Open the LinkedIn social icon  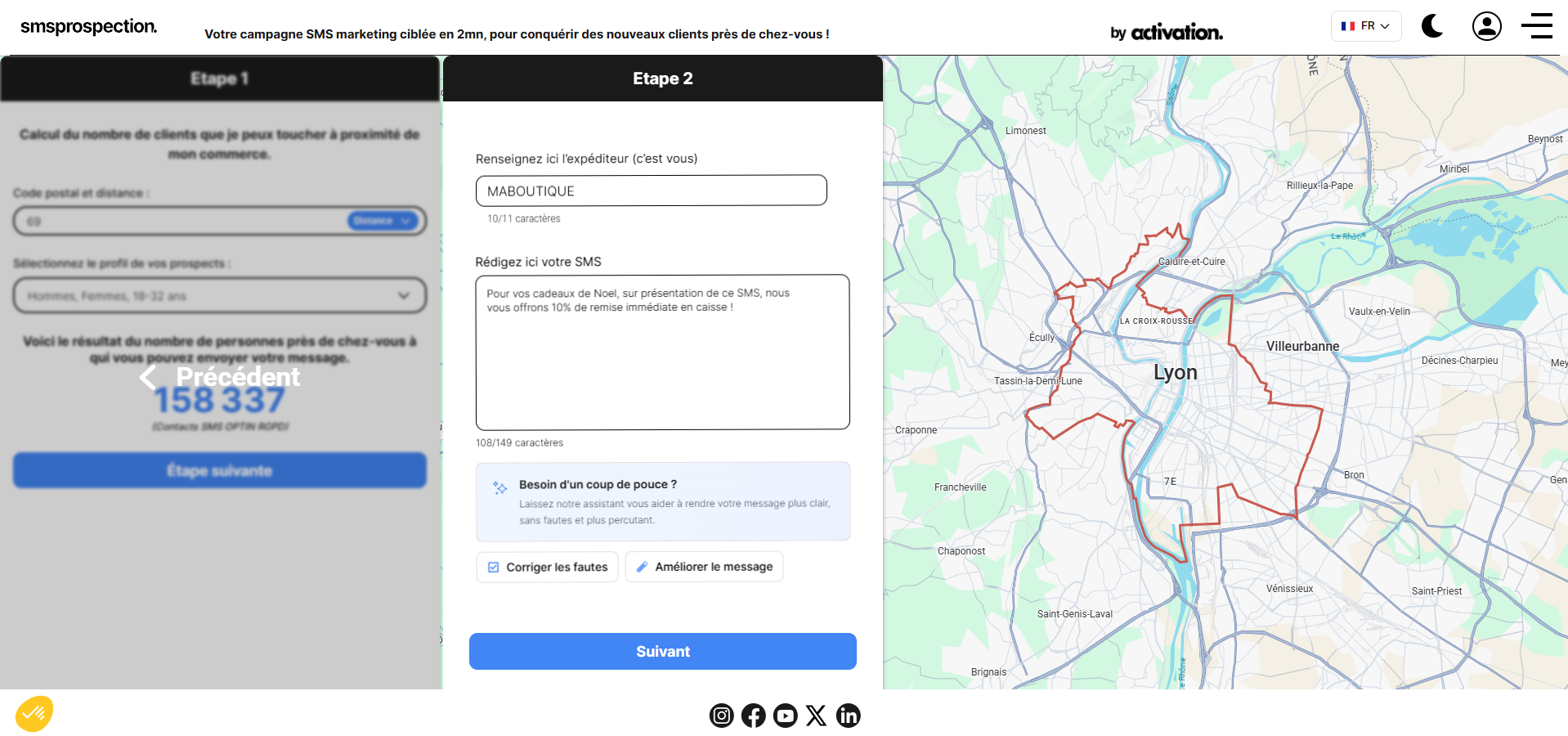click(848, 716)
